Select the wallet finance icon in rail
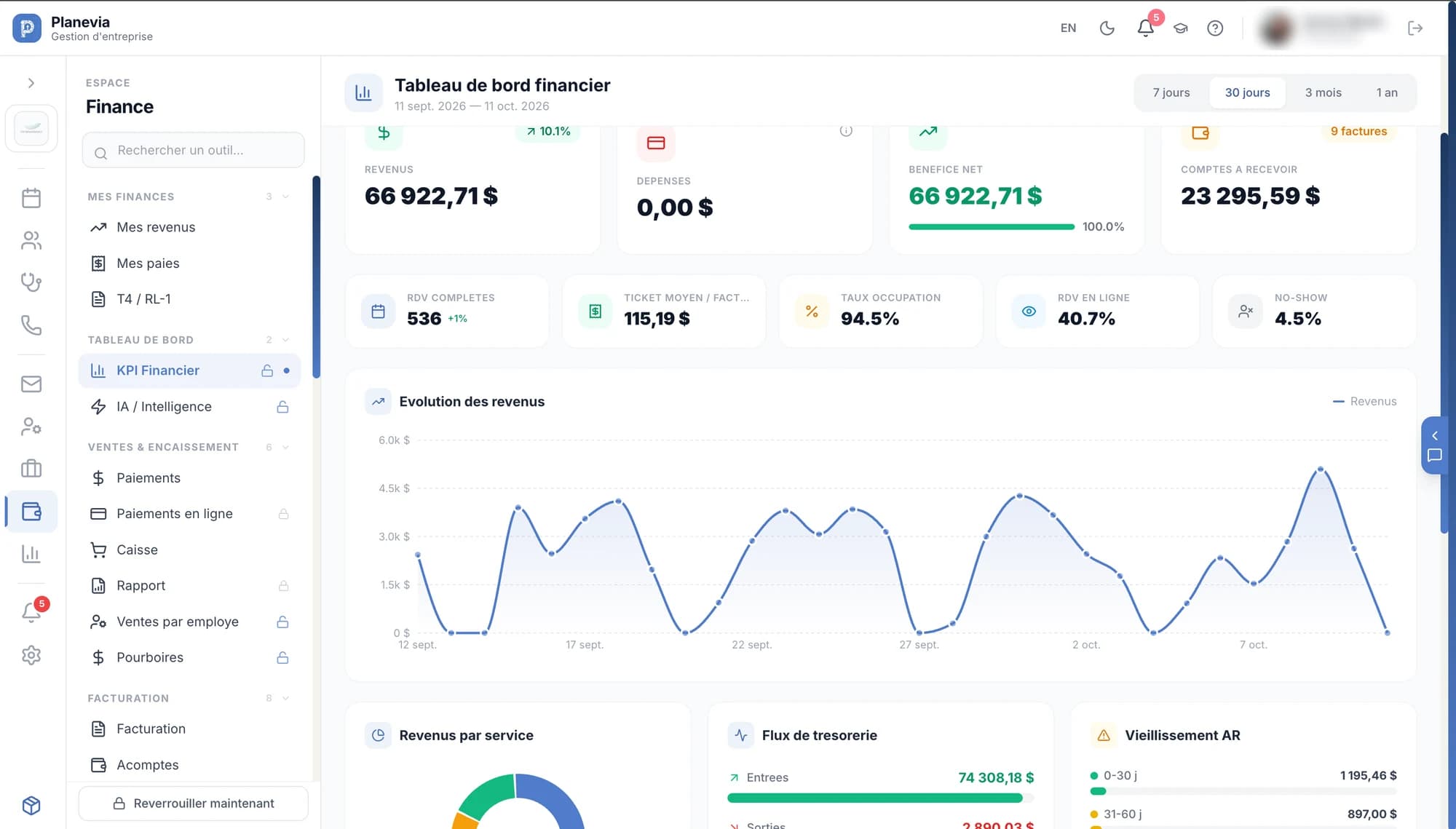Viewport: 1456px width, 829px height. [x=31, y=512]
